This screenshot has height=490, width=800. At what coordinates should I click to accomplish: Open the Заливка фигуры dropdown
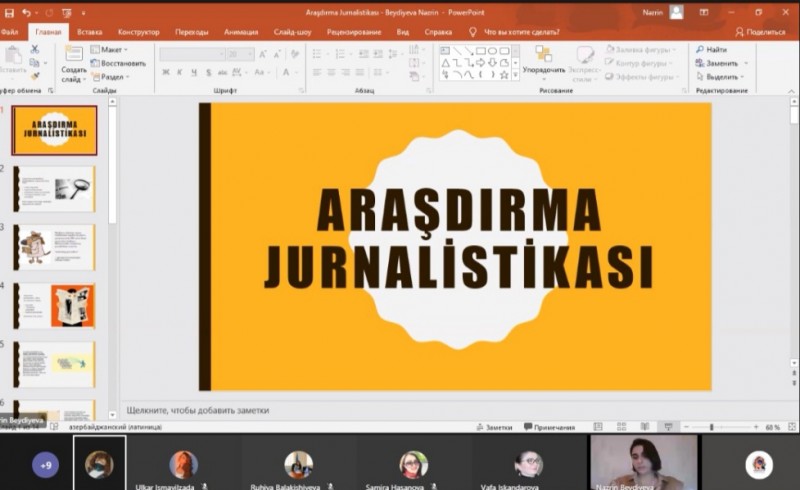(641, 50)
